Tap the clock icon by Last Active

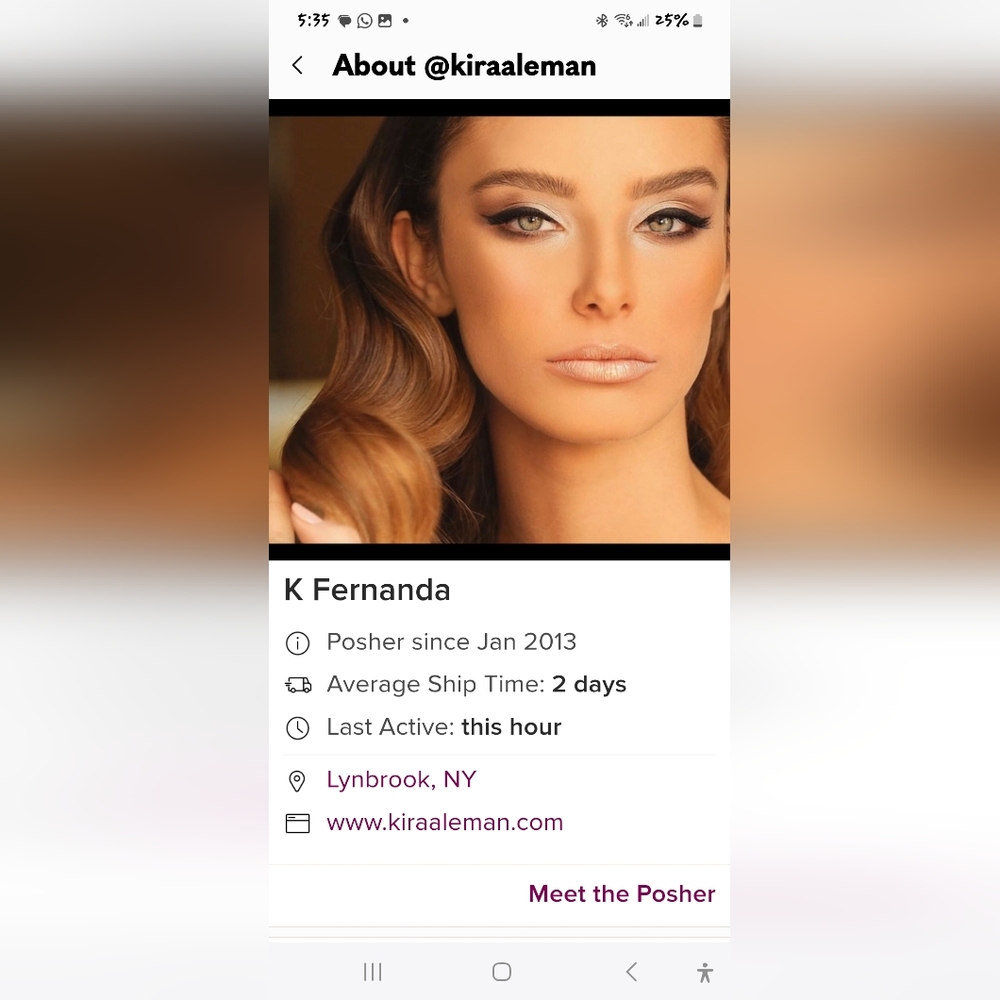(x=297, y=728)
